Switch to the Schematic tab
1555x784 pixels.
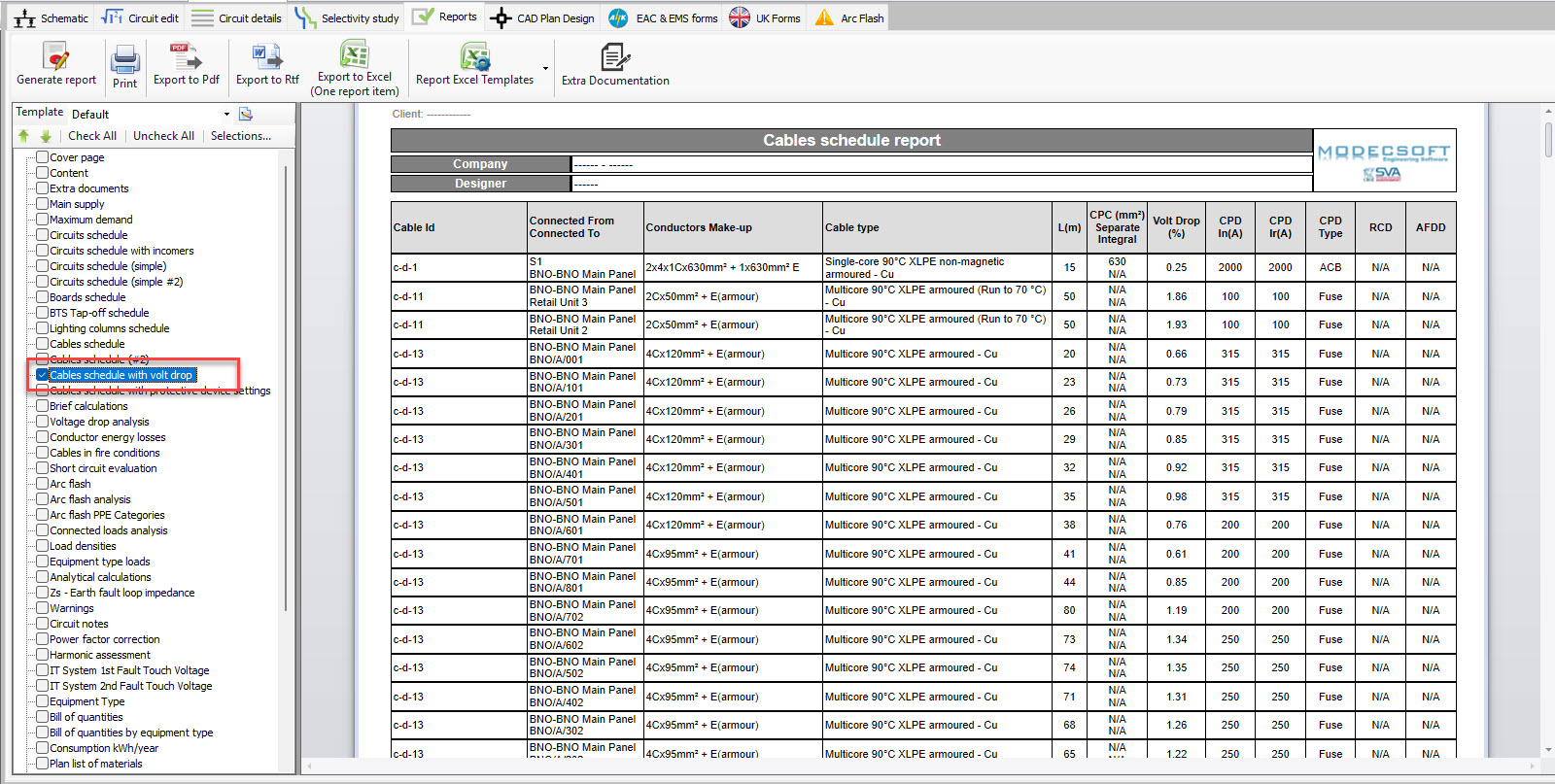51,17
